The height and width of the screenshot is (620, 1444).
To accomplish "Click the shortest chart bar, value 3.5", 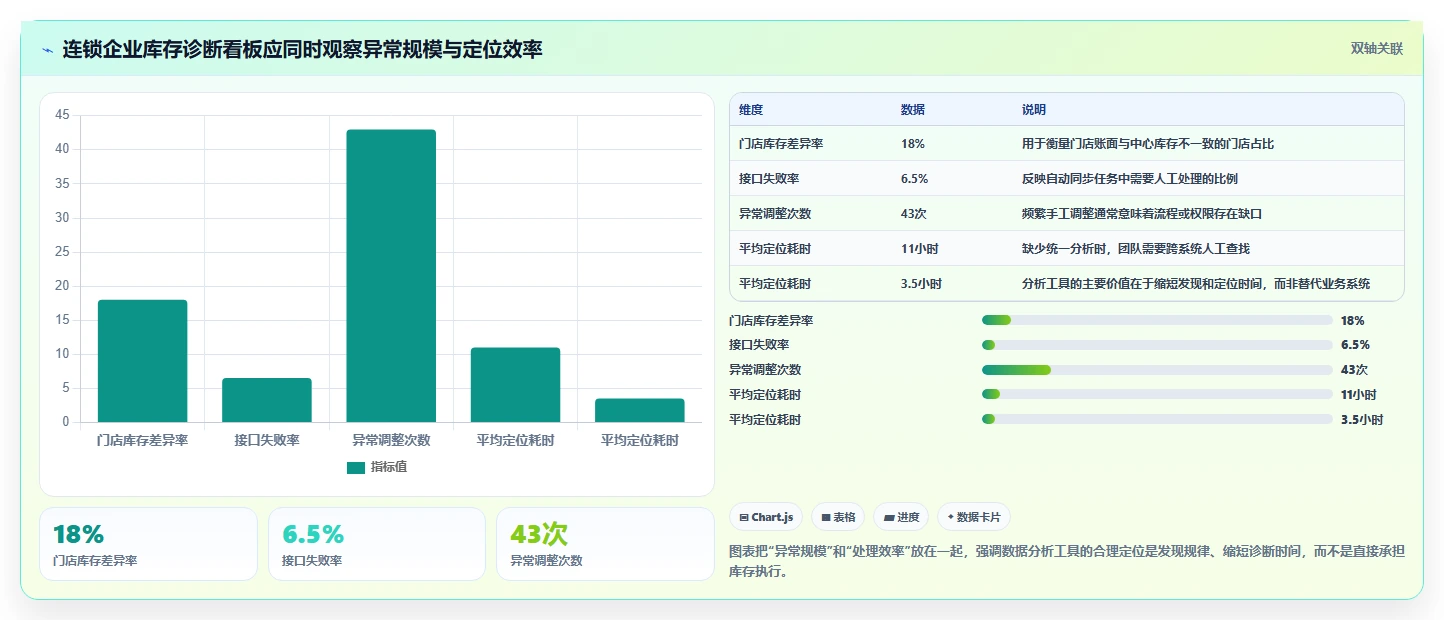I will click(640, 410).
